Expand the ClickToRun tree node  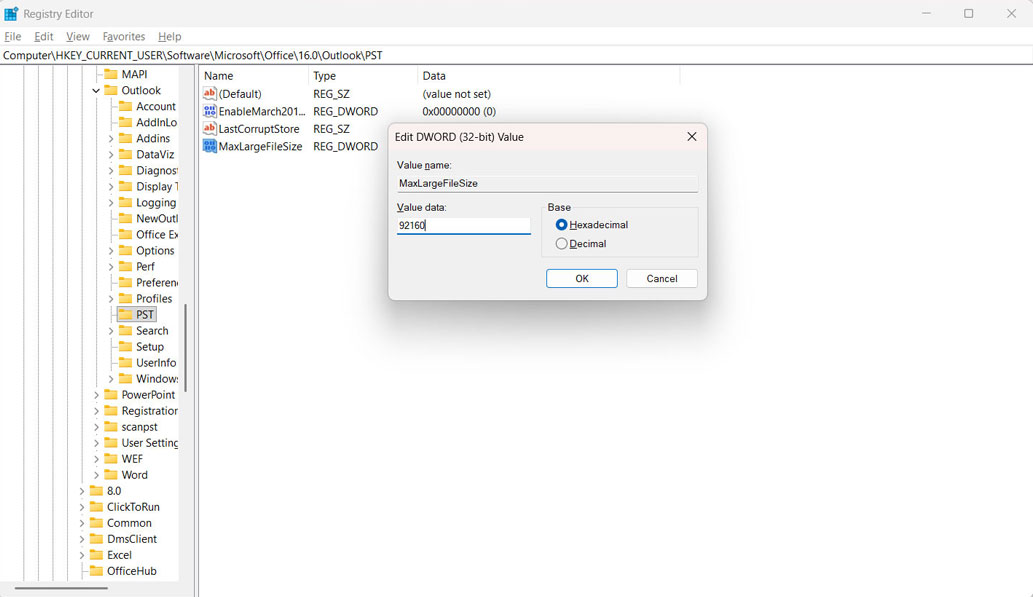[x=84, y=506]
